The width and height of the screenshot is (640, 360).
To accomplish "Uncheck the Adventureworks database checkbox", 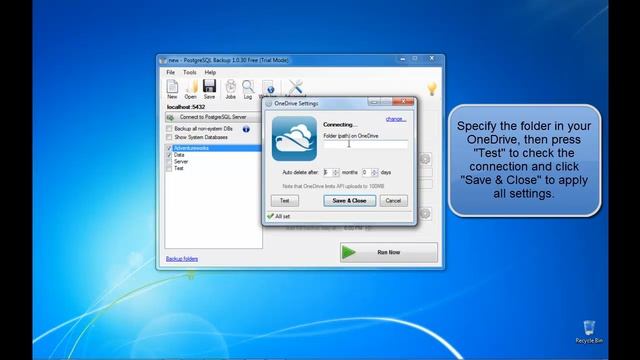I will point(169,148).
